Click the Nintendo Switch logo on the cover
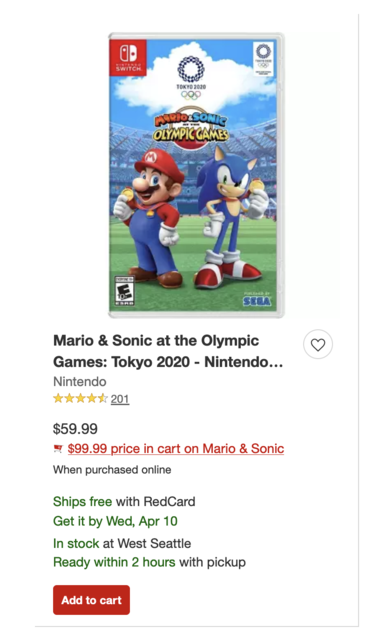The width and height of the screenshot is (380, 640). click(x=129, y=58)
